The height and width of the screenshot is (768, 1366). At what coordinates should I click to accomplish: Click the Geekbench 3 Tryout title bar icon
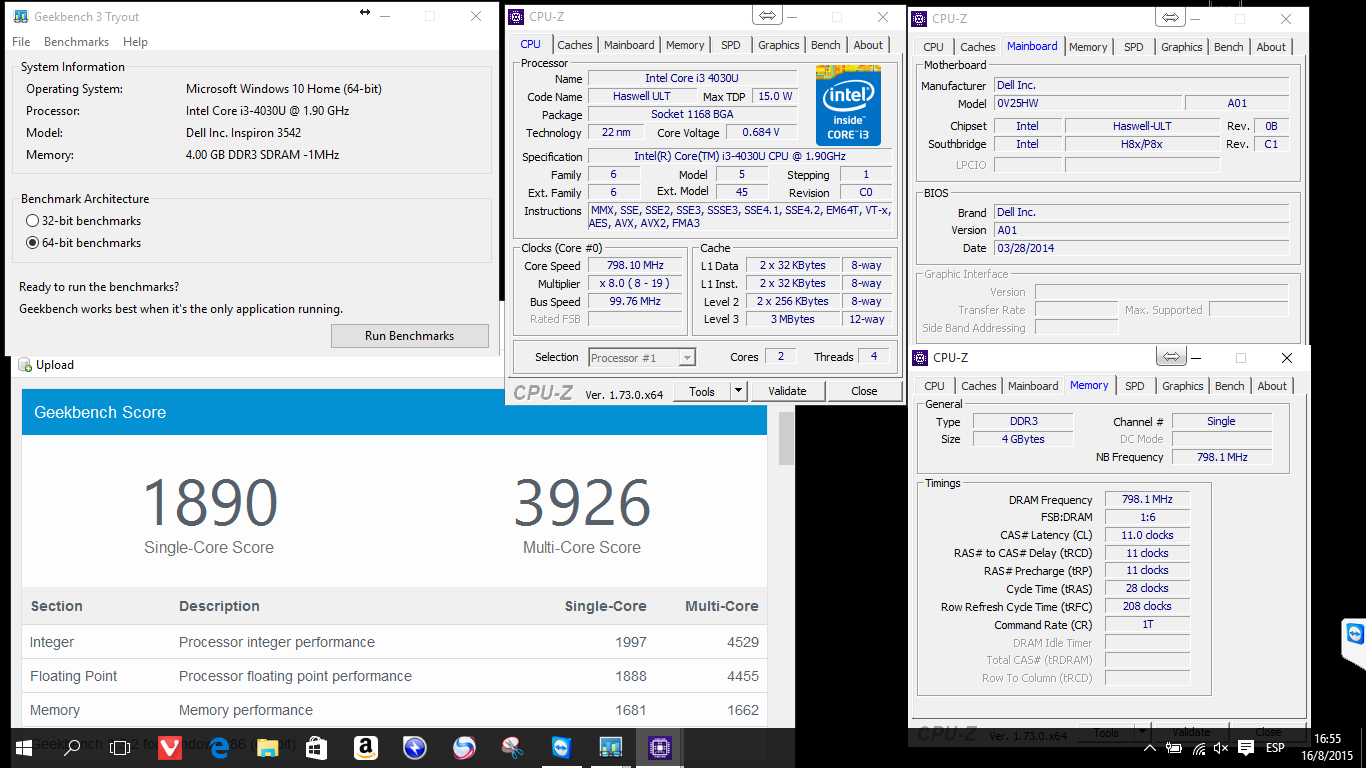[20, 17]
